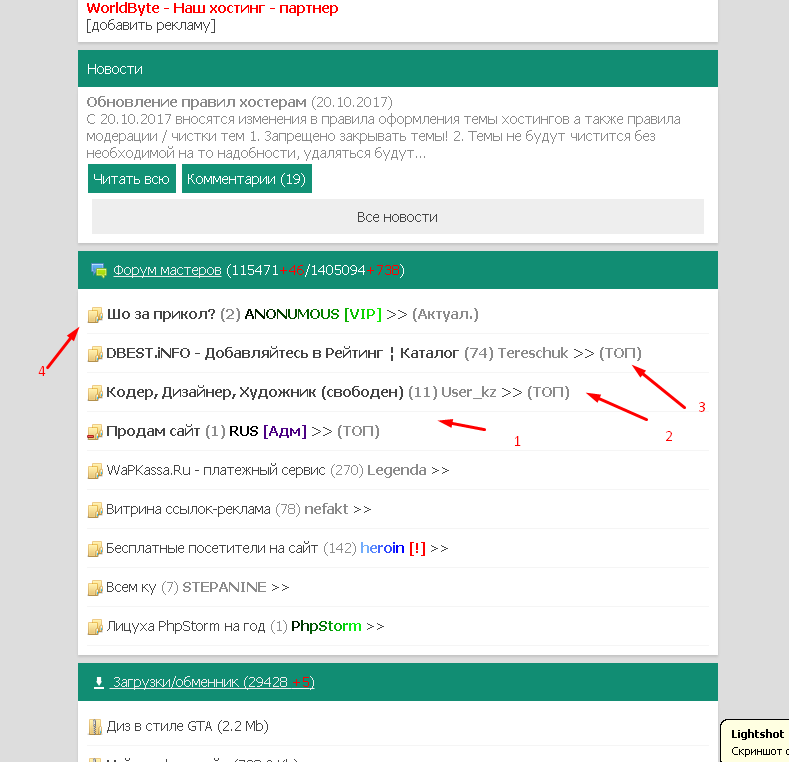789x762 pixels.
Task: Click the folder icon beside "Кодер, Дизайнер, Художник"
Action: tap(95, 393)
